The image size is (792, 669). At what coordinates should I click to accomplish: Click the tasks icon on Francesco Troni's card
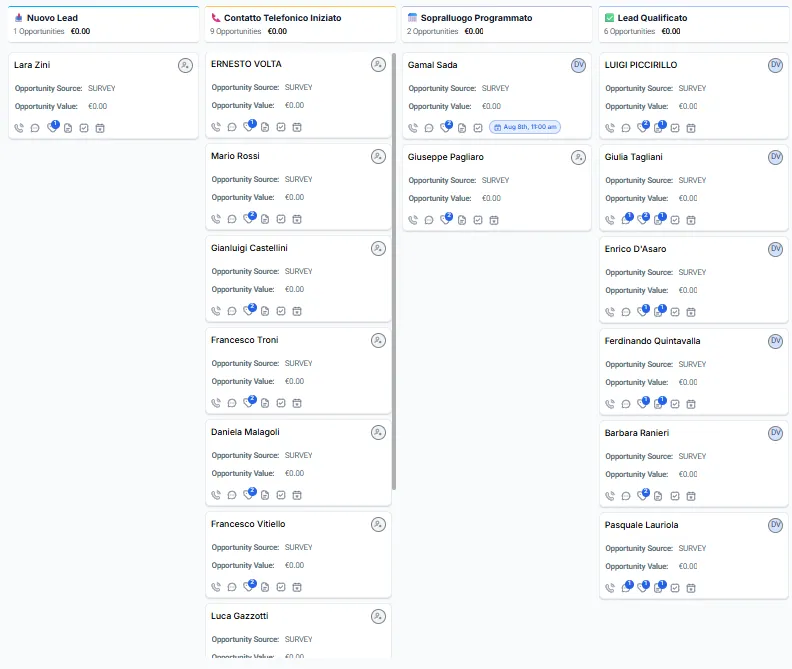pos(281,403)
